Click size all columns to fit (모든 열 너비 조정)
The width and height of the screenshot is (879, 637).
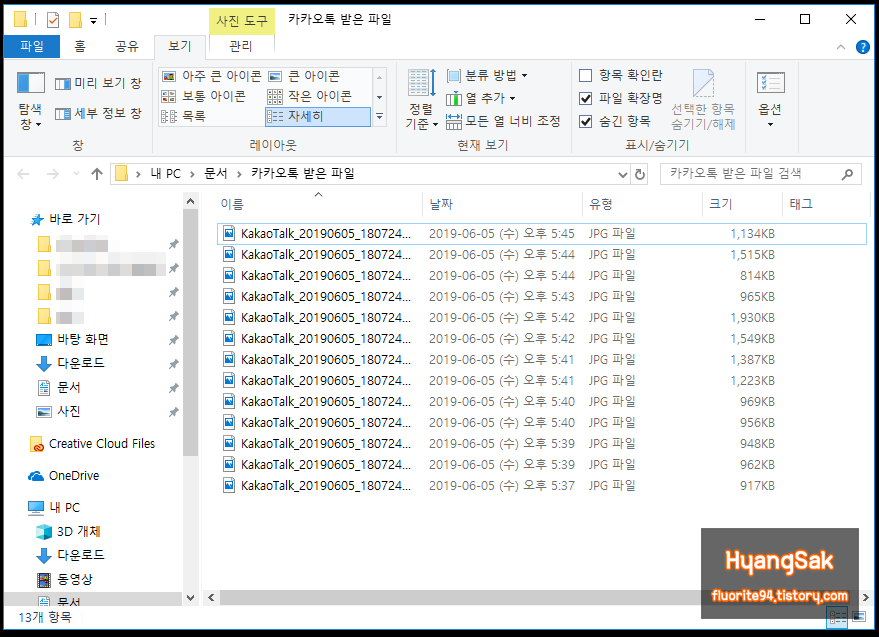tap(503, 121)
